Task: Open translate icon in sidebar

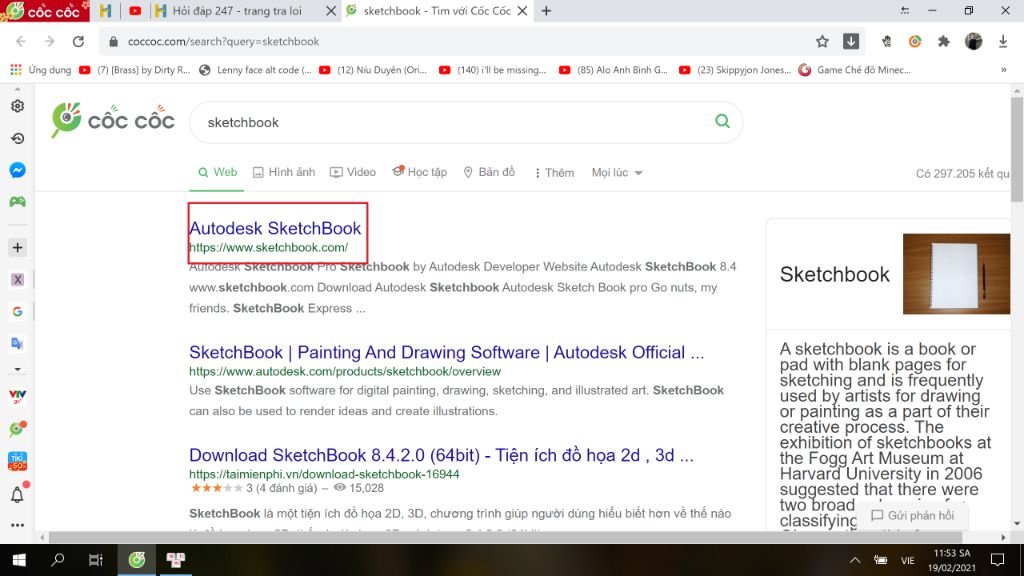Action: pos(18,344)
